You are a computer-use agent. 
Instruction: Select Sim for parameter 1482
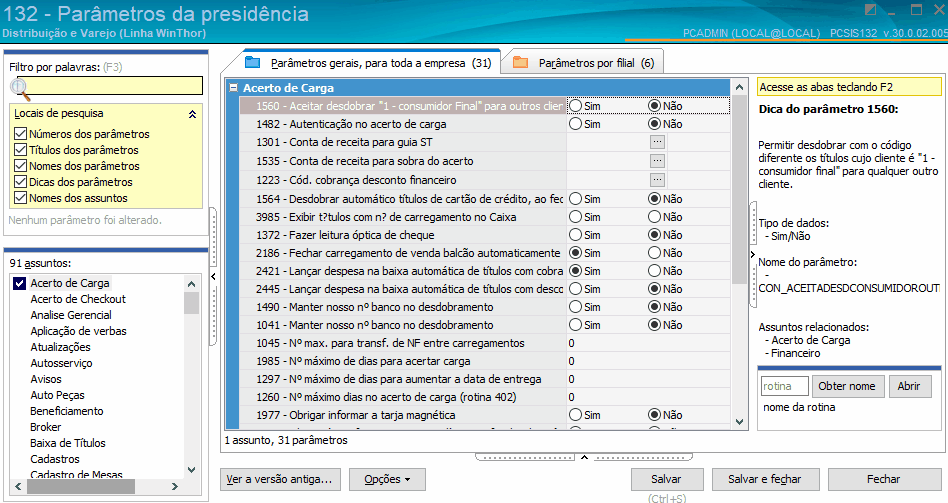576,124
